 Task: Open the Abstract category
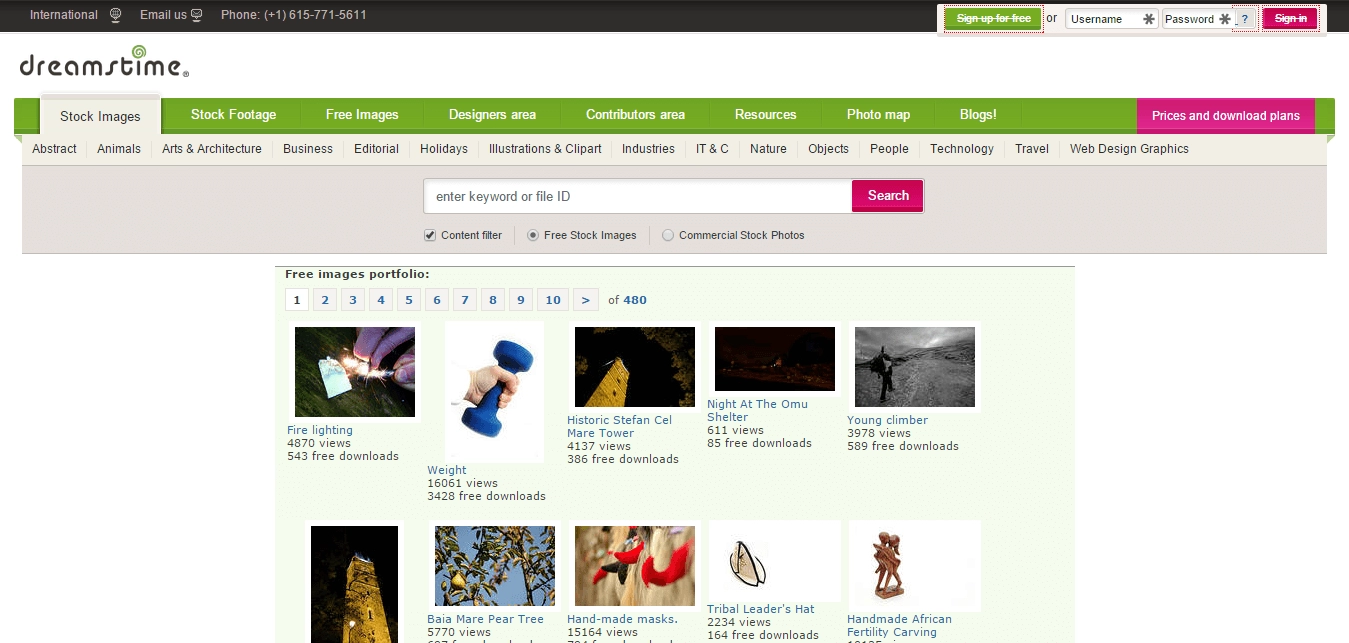point(54,149)
